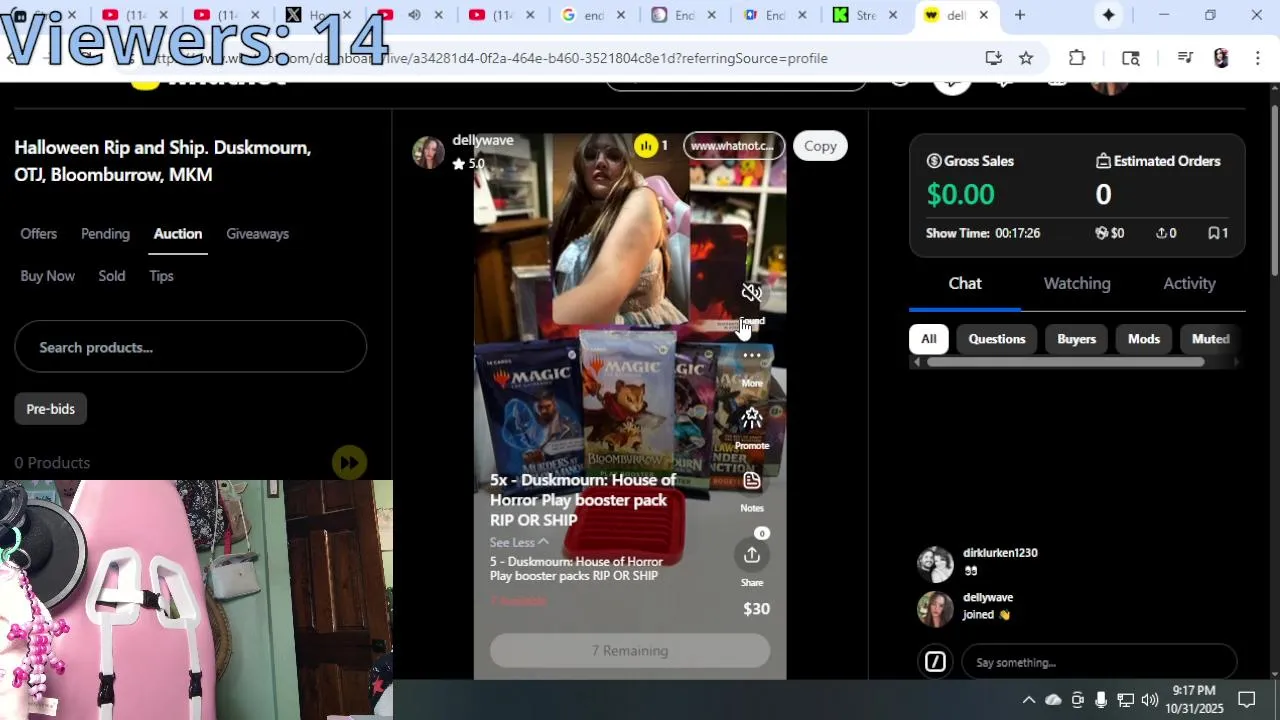This screenshot has height=720, width=1280.
Task: Filter chat by Questions
Action: pos(997,339)
